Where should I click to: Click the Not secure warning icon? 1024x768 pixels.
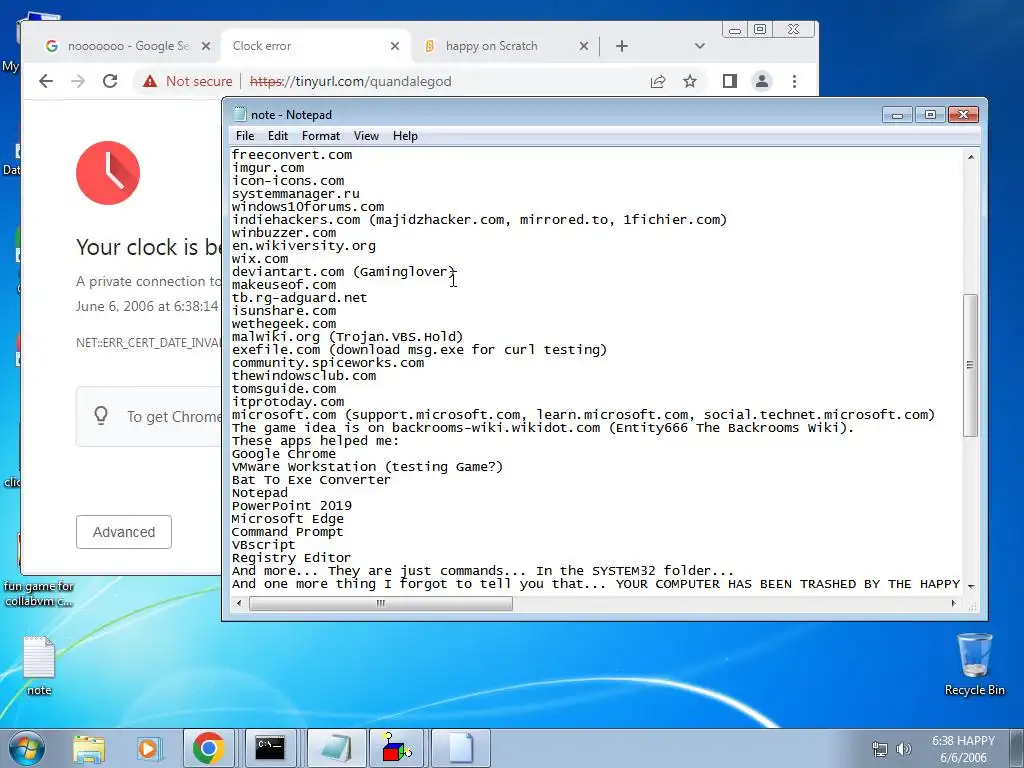[x=150, y=81]
